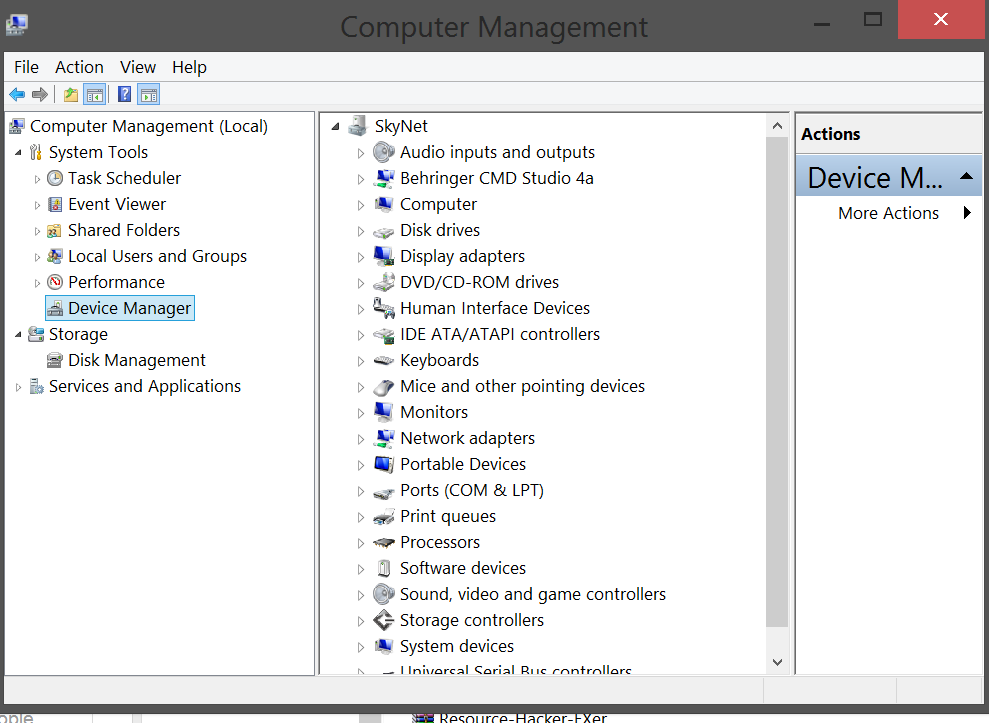Viewport: 989px width, 723px height.
Task: Select the Performance gauge icon
Action: pos(55,282)
